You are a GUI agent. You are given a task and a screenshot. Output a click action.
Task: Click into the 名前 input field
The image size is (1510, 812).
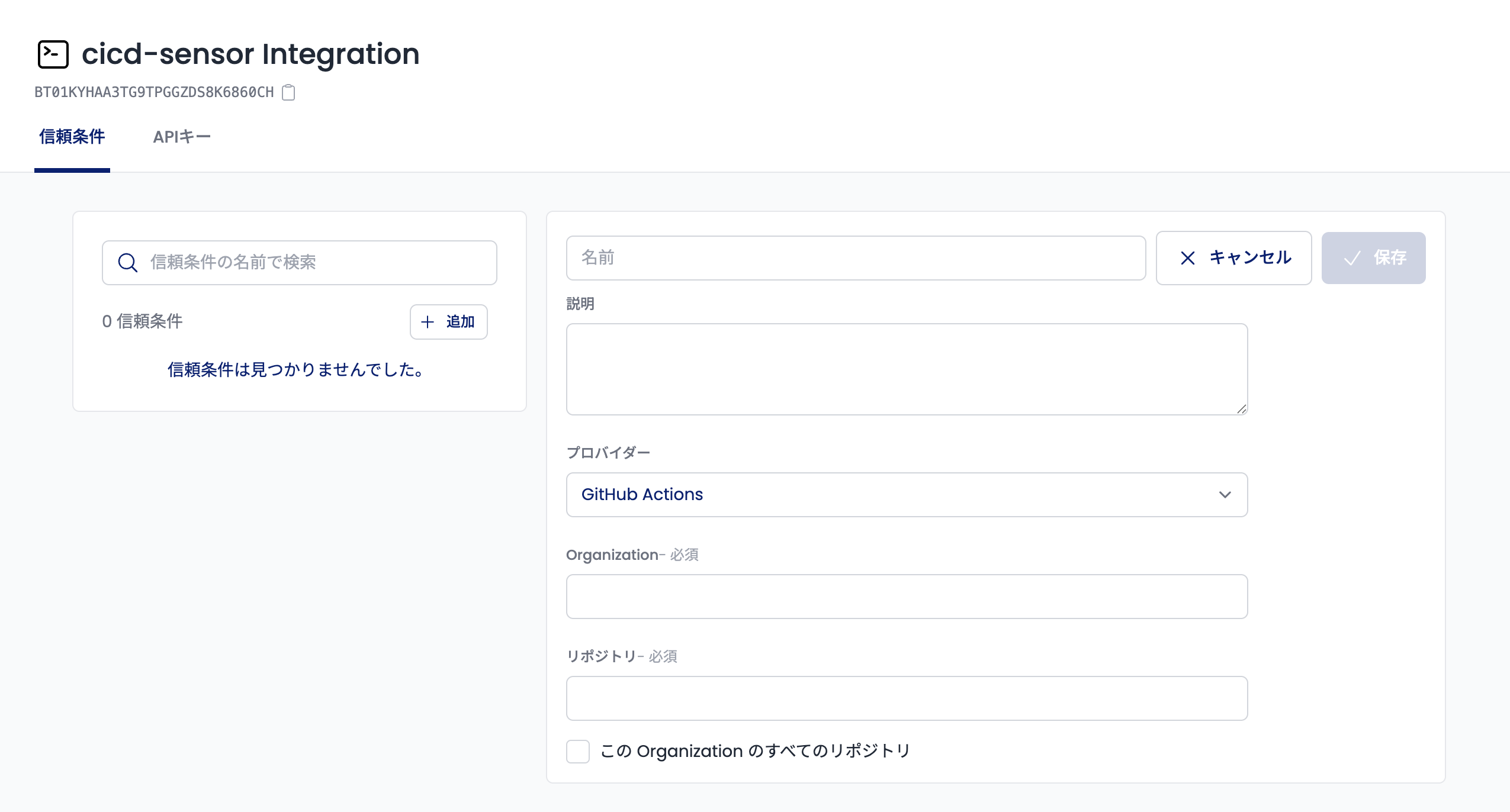coord(856,258)
